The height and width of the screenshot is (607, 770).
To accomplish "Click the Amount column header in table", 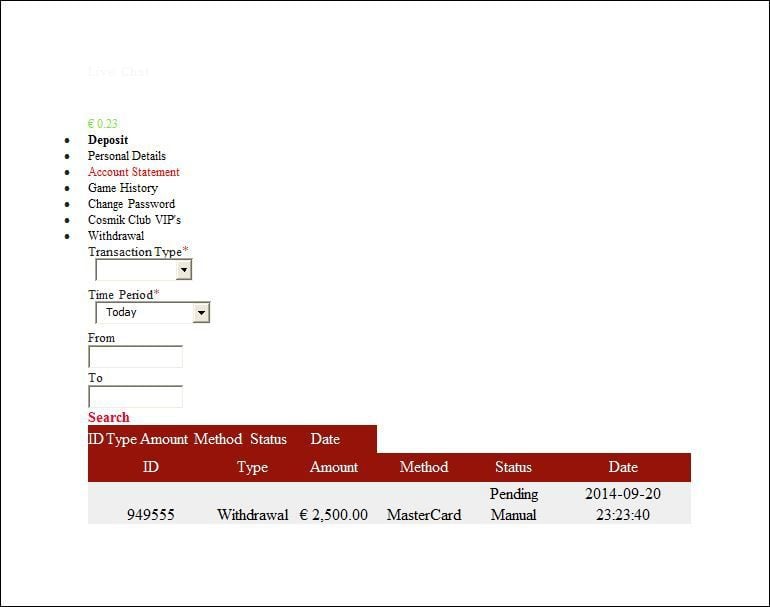I will tap(334, 467).
